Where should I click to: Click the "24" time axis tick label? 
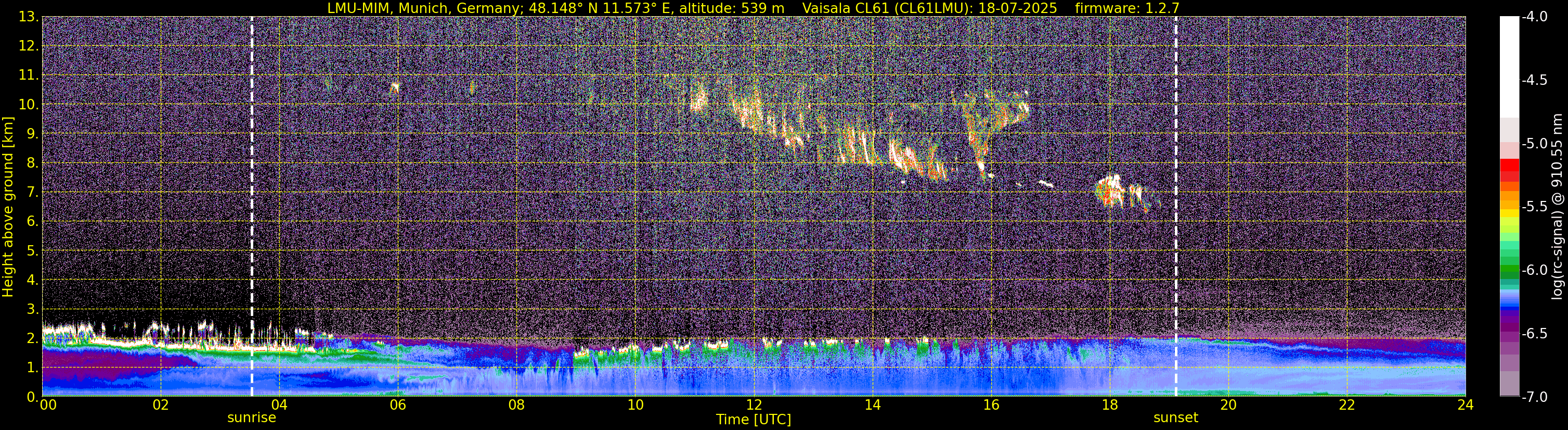pos(1465,405)
